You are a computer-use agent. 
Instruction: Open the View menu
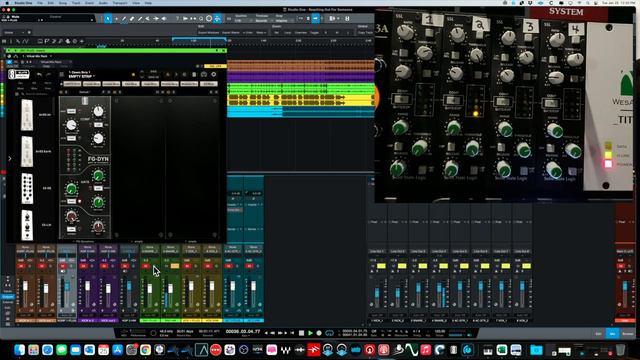click(x=136, y=3)
